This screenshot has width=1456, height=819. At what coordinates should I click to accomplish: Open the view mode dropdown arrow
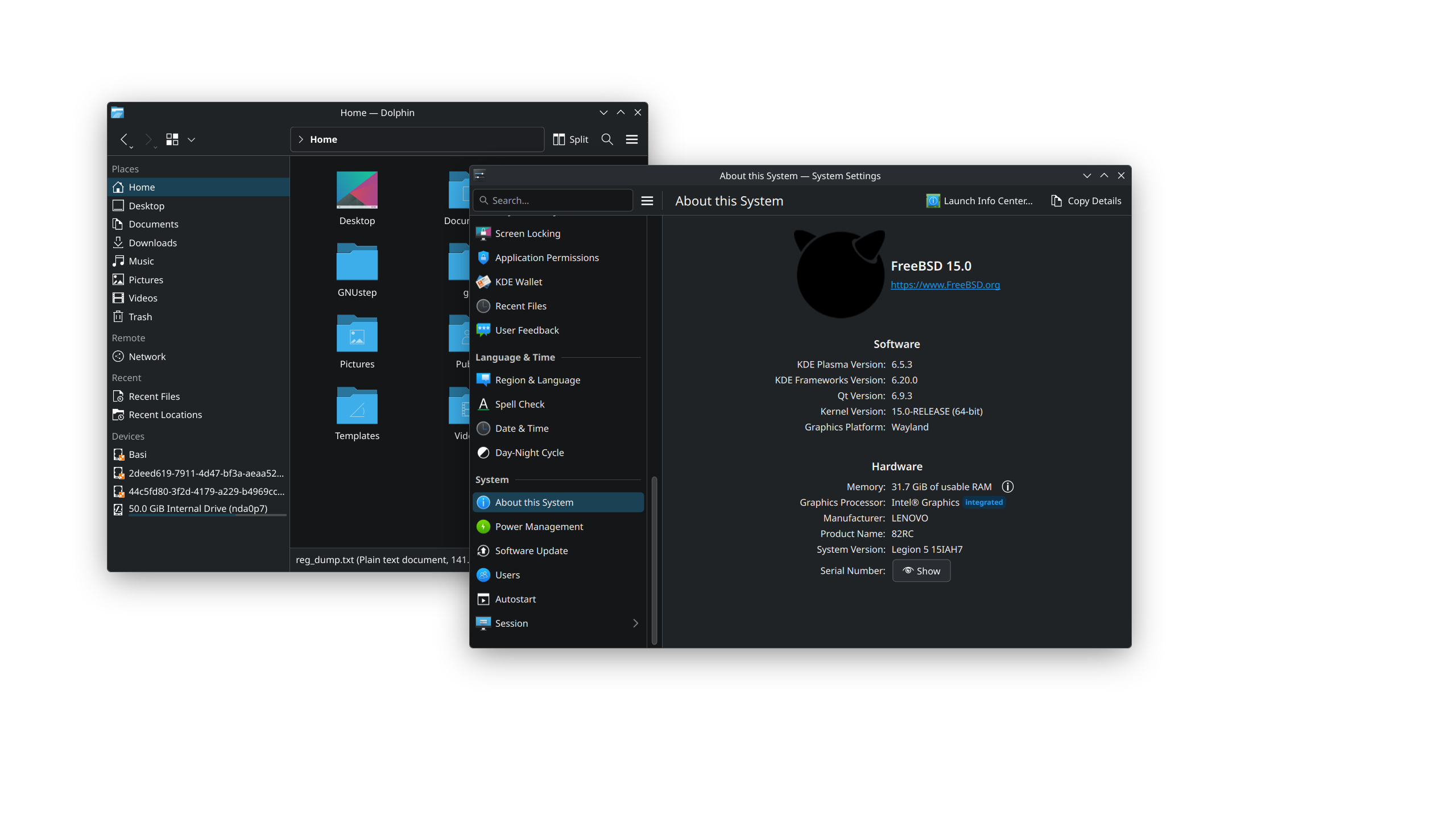point(192,139)
